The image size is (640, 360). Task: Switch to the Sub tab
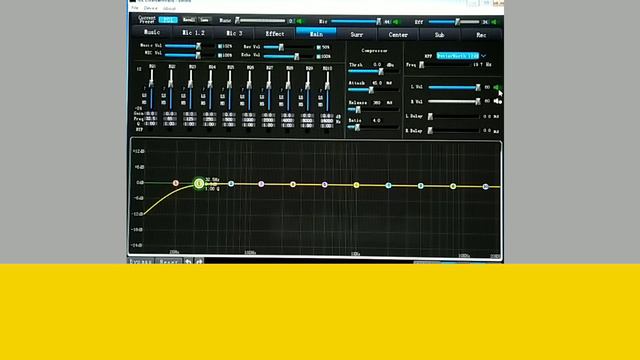439,35
